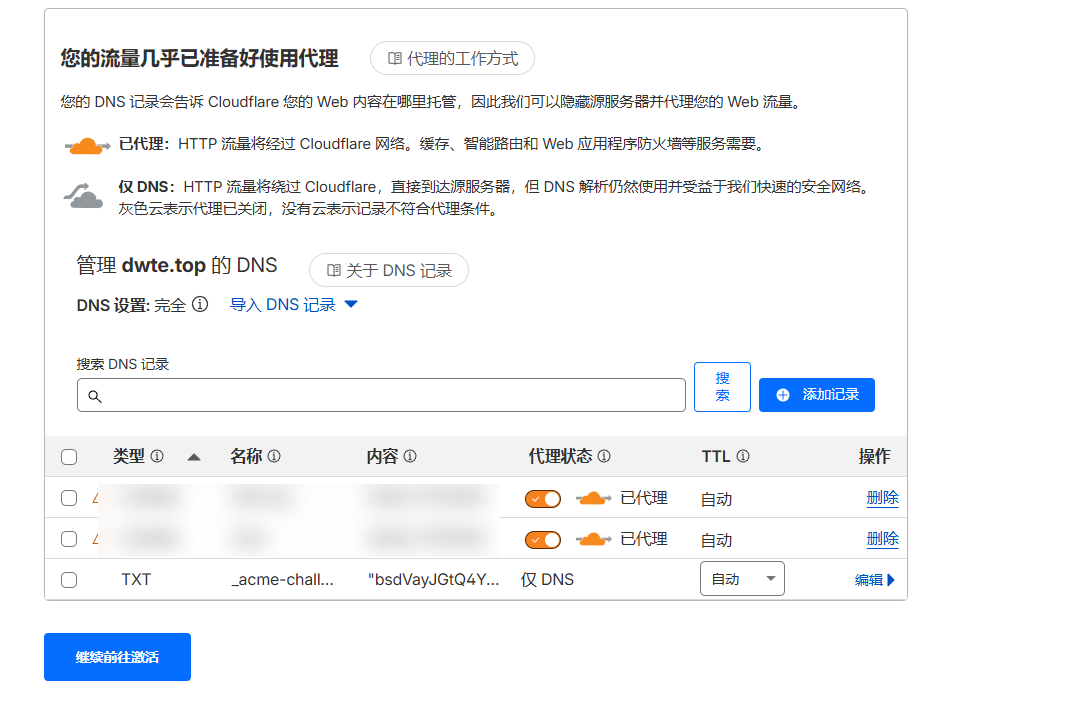Expand the TXT record via 编辑
Screen dimensions: 1077x723
[874, 580]
